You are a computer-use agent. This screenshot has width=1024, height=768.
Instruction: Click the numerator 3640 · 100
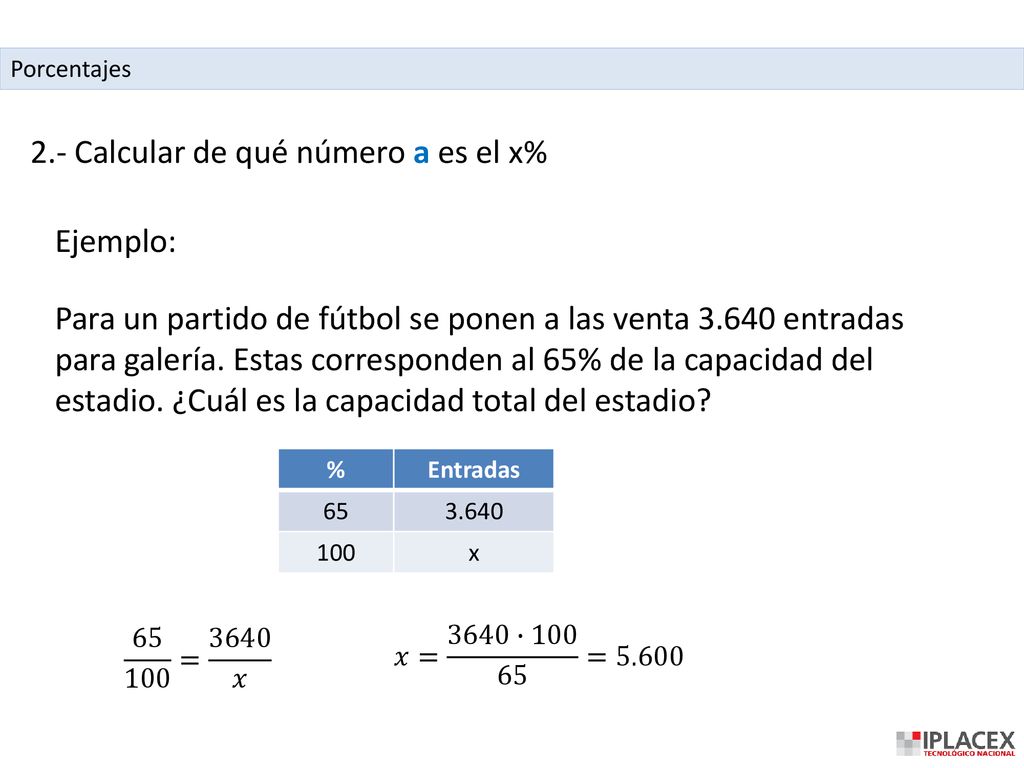[x=512, y=635]
